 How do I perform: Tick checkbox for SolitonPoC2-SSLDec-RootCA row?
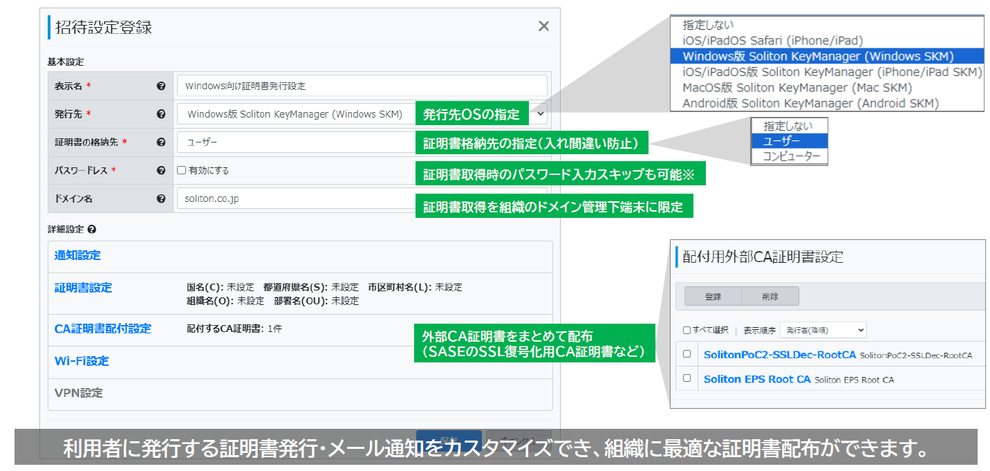(x=687, y=355)
